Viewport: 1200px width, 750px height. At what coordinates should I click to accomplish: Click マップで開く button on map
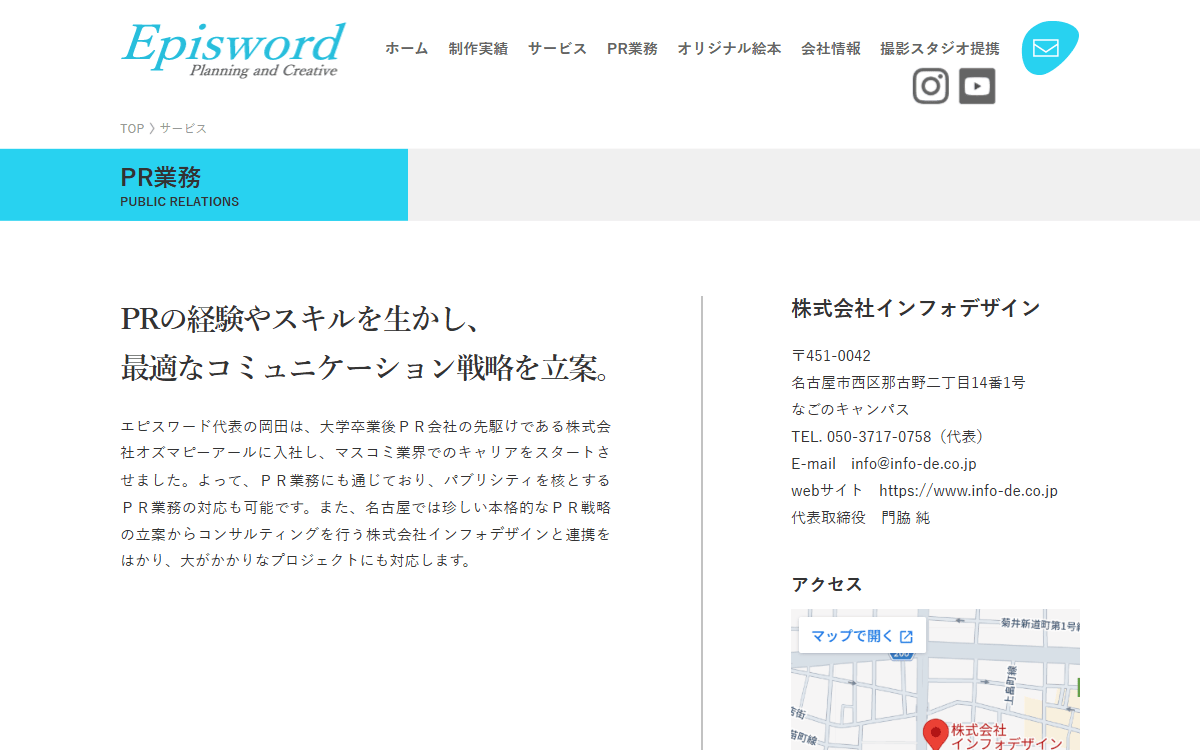click(862, 636)
